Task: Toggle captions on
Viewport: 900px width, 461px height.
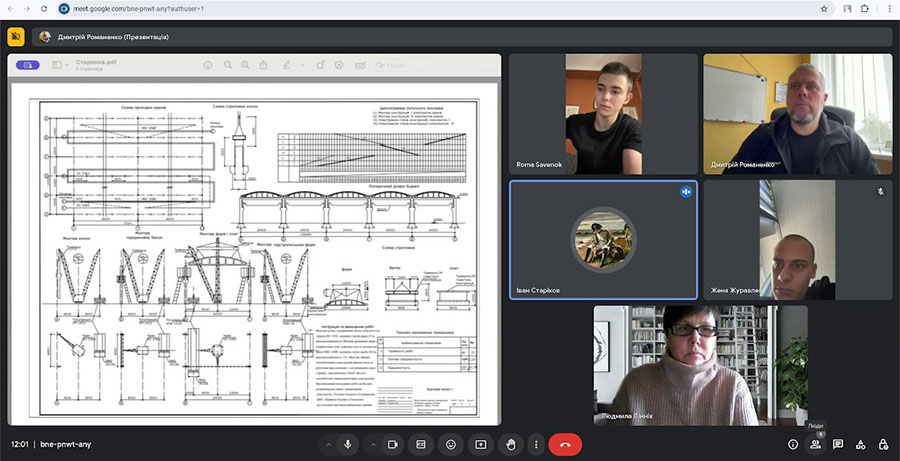Action: (x=422, y=444)
